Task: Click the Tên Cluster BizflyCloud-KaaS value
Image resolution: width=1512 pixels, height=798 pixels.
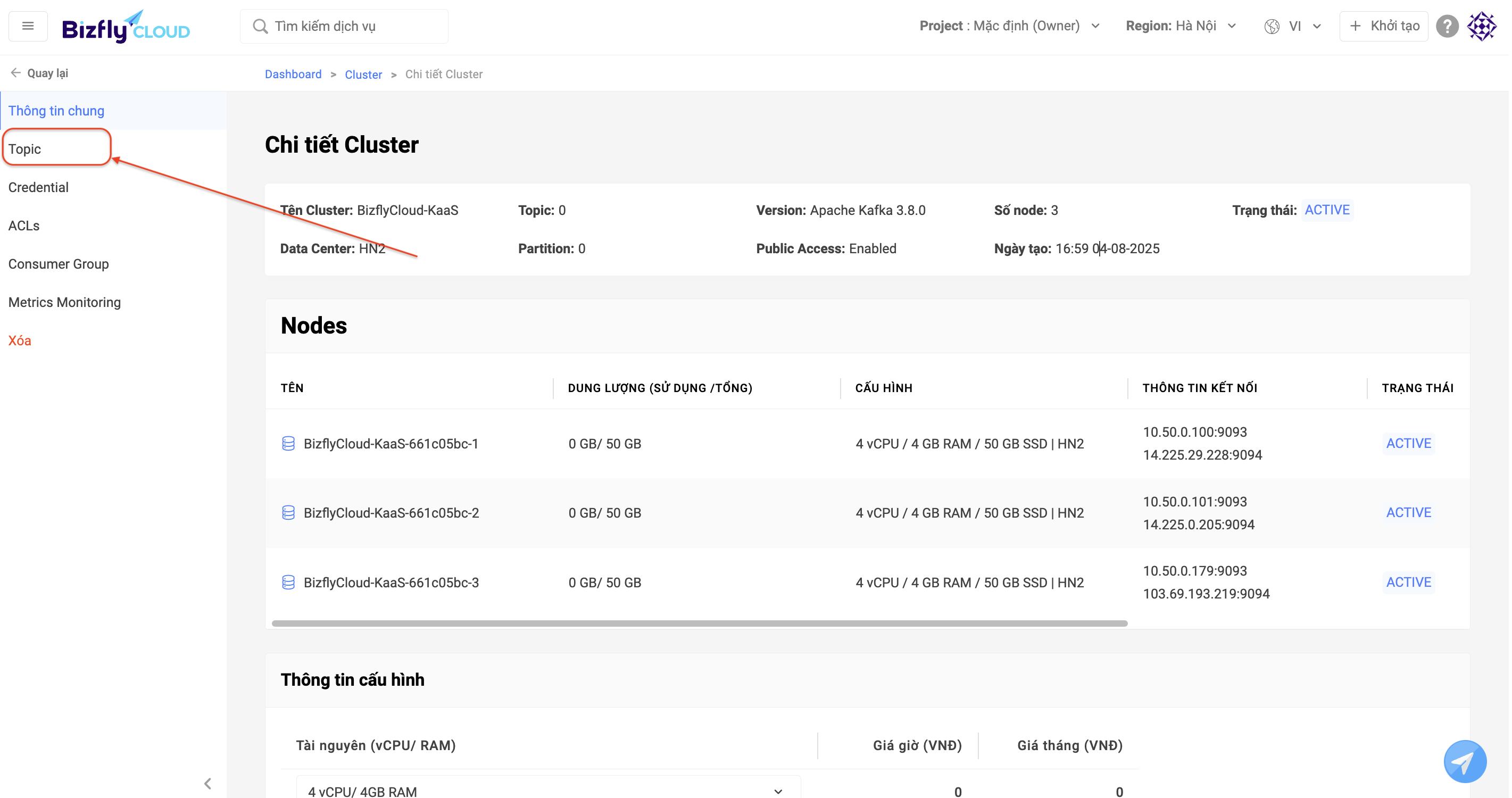Action: click(408, 210)
